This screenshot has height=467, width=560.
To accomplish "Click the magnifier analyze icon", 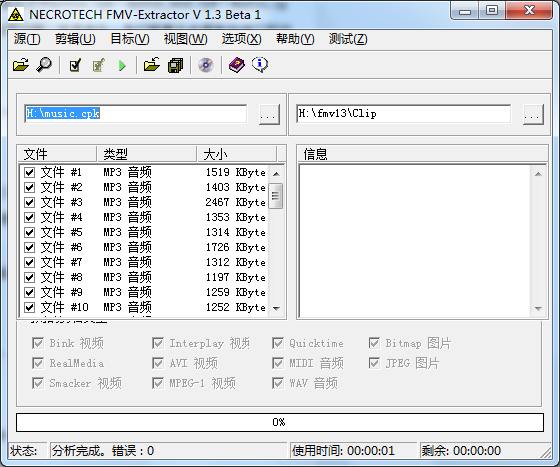I will pyautogui.click(x=44, y=65).
